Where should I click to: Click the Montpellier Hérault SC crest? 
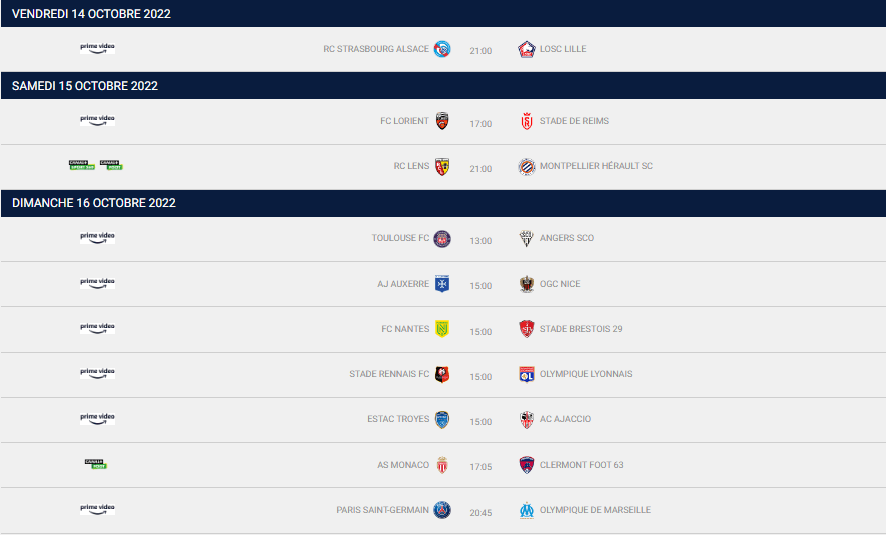pyautogui.click(x=527, y=166)
